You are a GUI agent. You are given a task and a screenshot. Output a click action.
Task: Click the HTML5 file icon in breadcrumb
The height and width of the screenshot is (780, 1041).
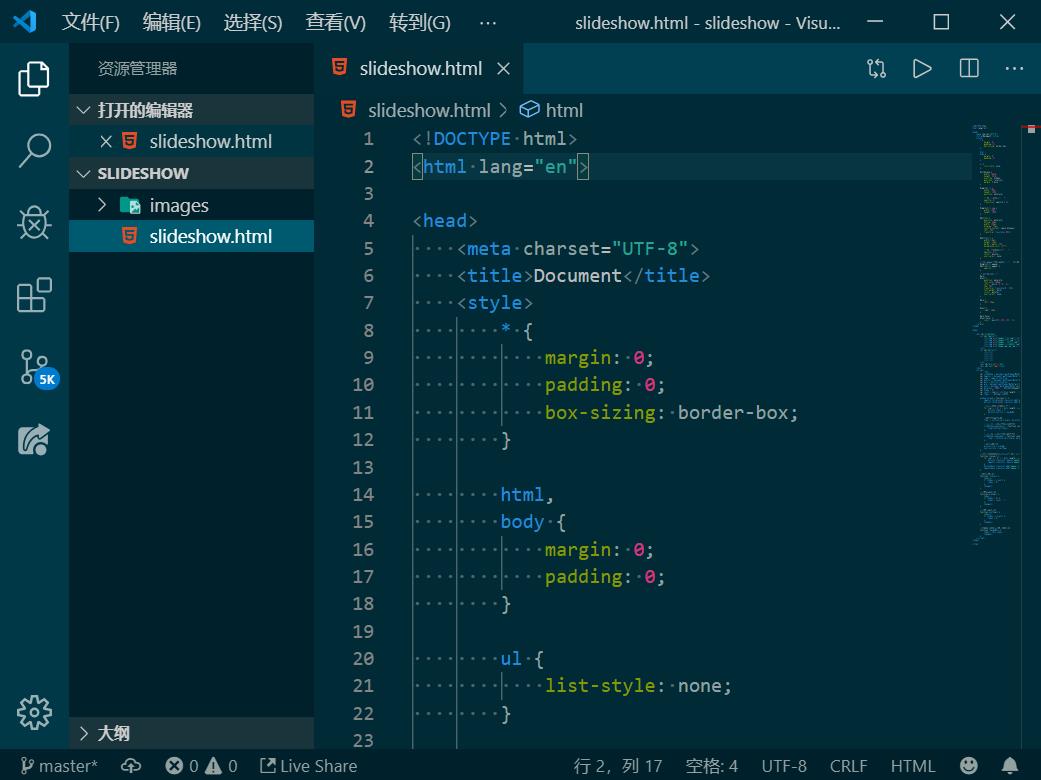click(349, 110)
